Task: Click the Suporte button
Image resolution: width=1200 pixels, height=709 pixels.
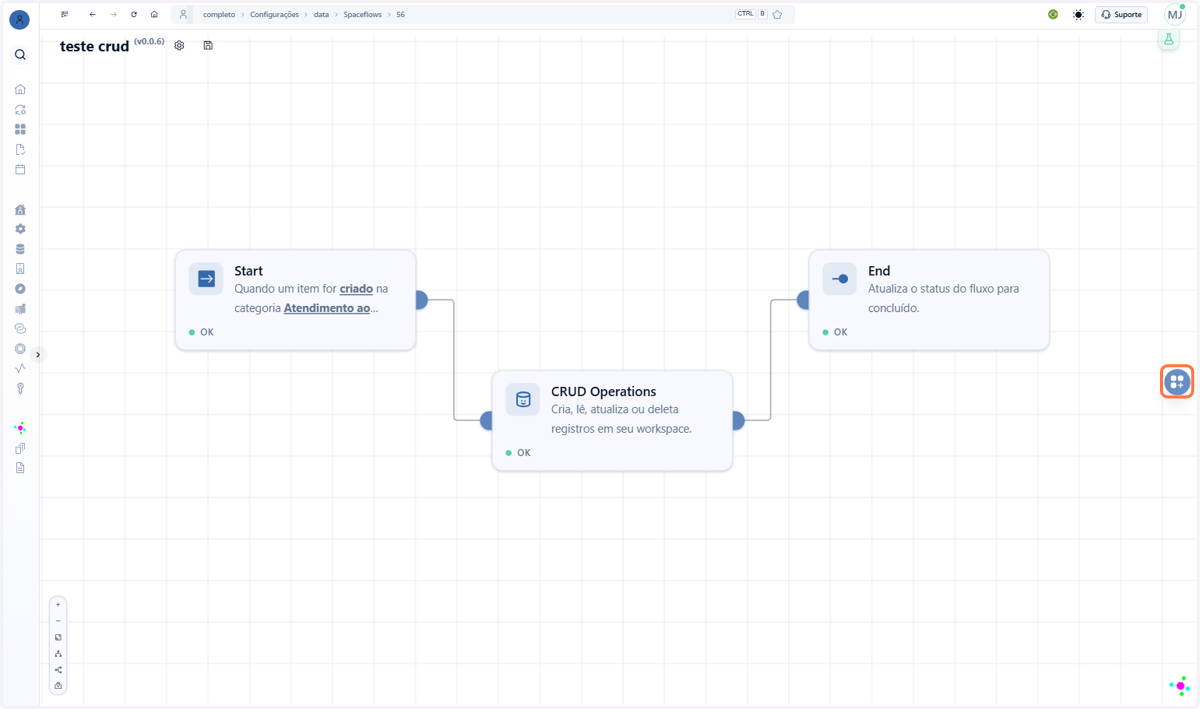Action: 1121,15
